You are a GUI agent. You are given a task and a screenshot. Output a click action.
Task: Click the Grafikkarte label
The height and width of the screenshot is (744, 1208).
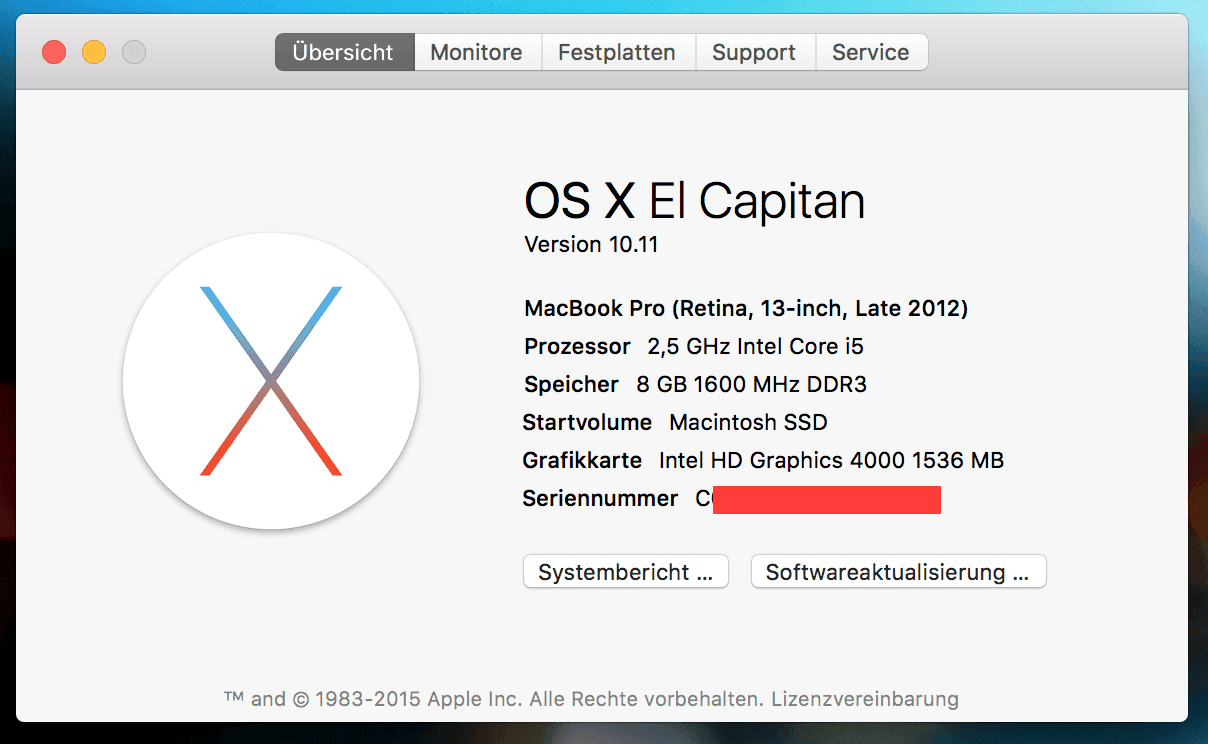tap(582, 461)
